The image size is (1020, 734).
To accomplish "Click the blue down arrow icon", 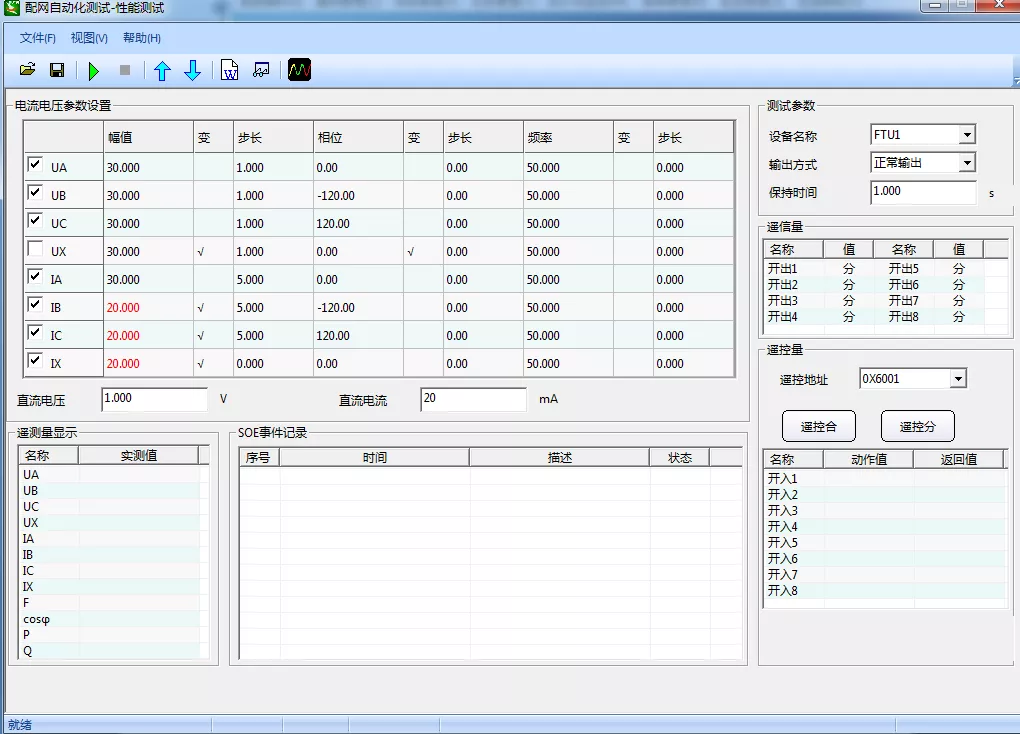I will [193, 70].
